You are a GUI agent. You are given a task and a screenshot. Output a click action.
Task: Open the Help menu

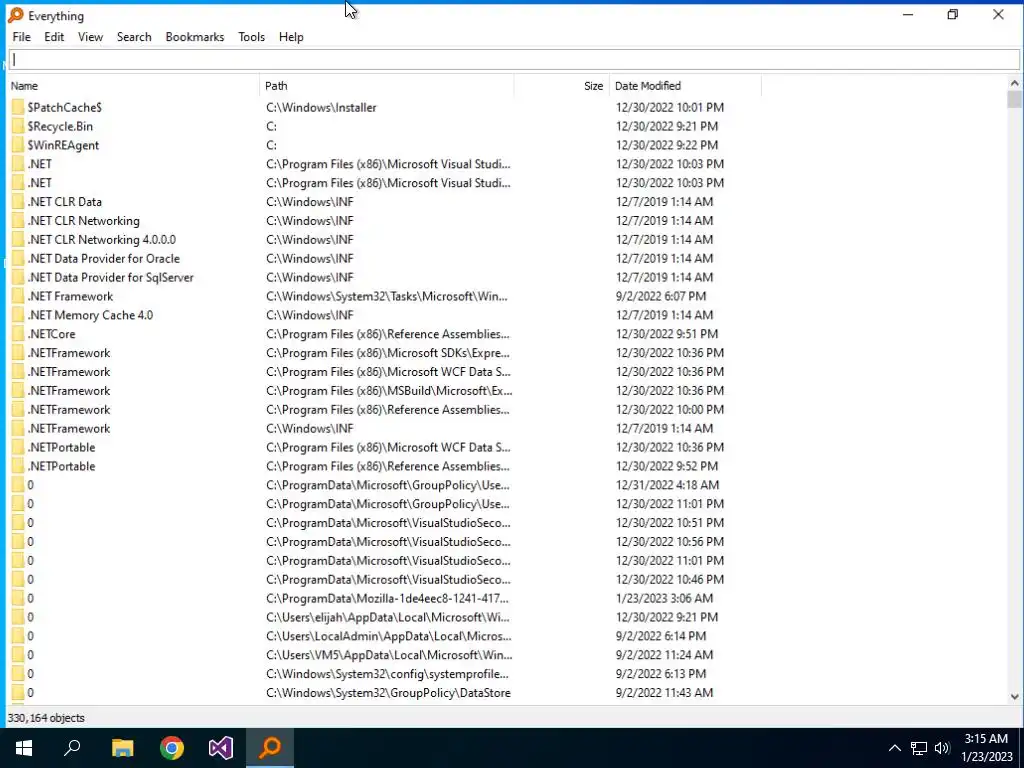click(291, 37)
